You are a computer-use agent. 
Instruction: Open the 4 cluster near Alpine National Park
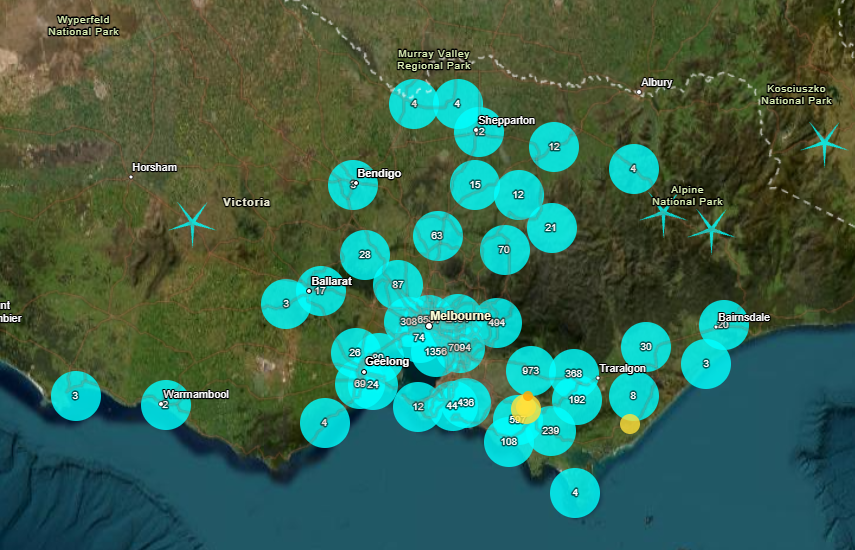pos(634,169)
